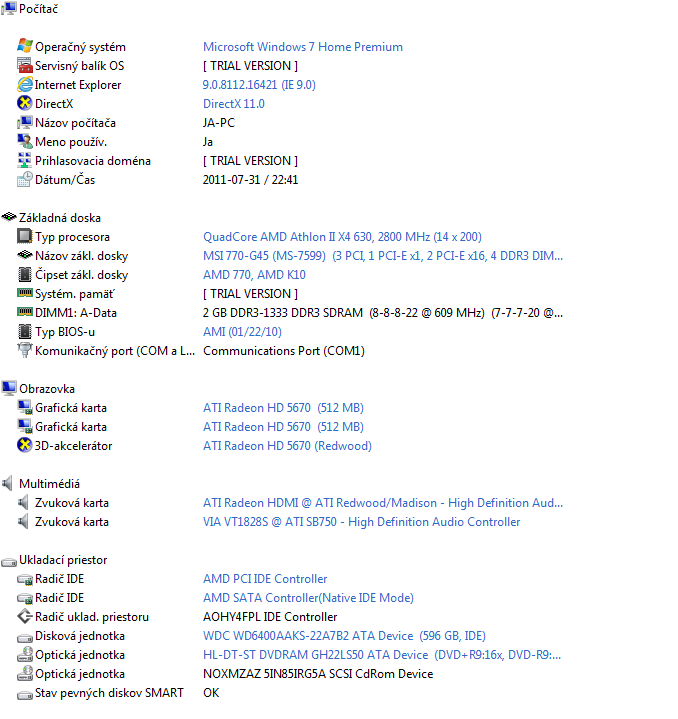The image size is (678, 719).
Task: Click the Základná doska motherboard icon
Action: (x=9, y=217)
